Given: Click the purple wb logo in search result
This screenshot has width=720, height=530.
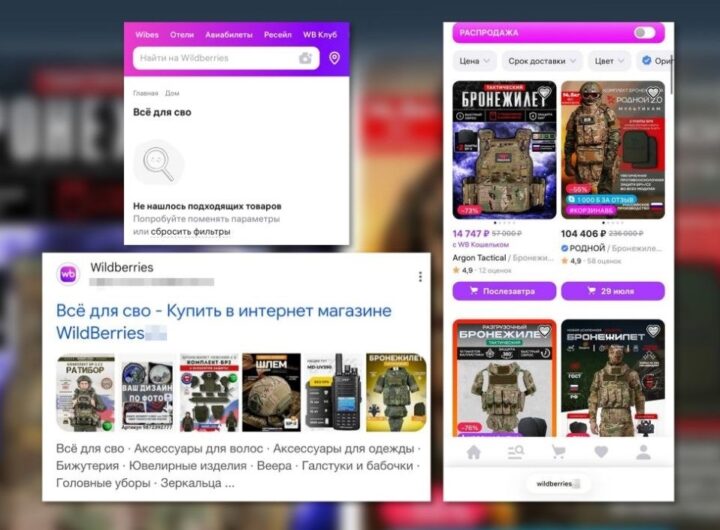Looking at the screenshot, I should [x=68, y=274].
